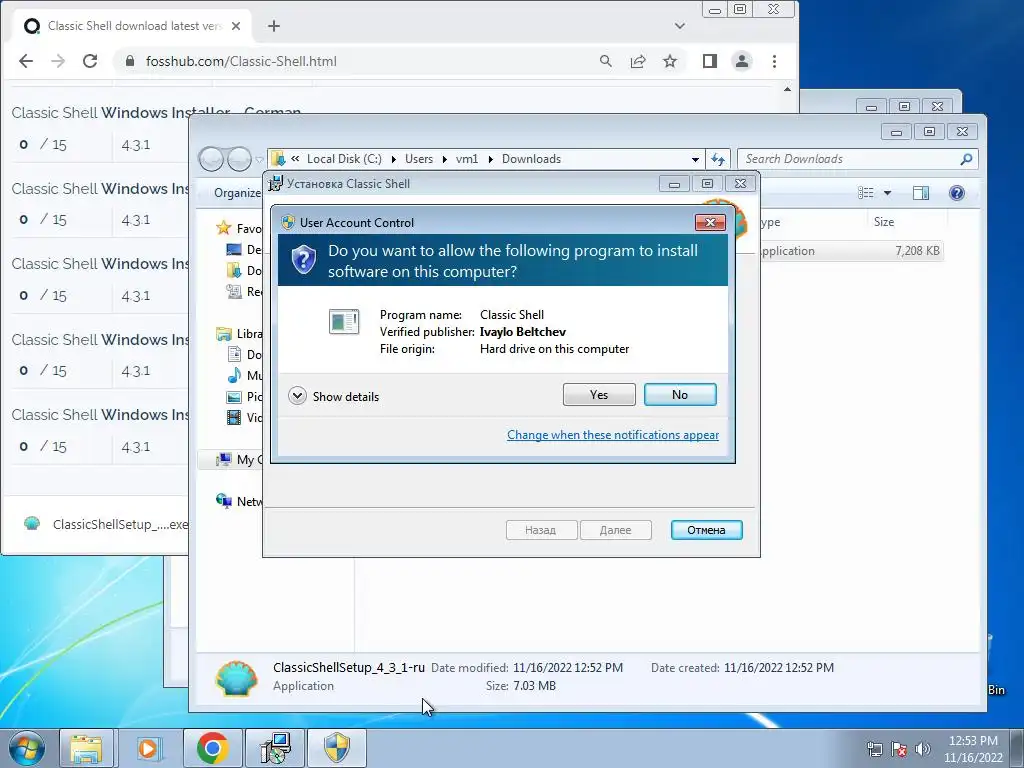The width and height of the screenshot is (1024, 768).
Task: Close the User Account Control dialog
Action: (x=710, y=223)
